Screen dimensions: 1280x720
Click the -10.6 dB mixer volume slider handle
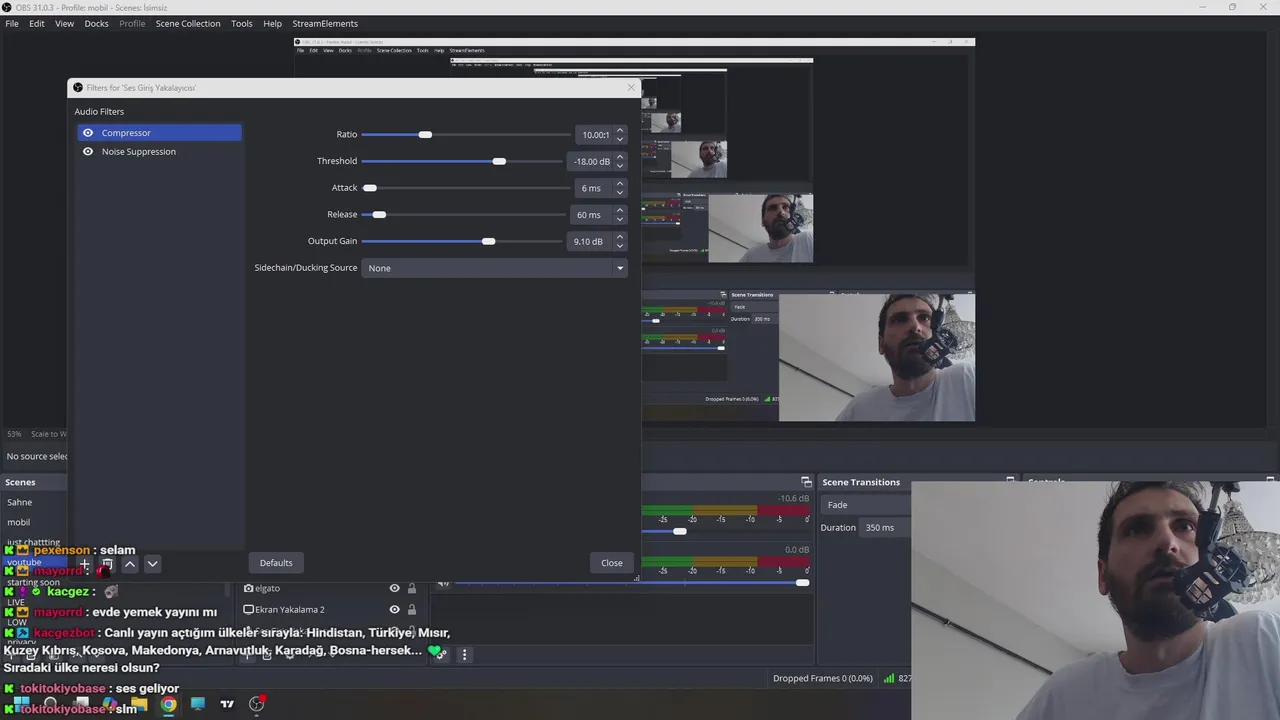coord(680,531)
